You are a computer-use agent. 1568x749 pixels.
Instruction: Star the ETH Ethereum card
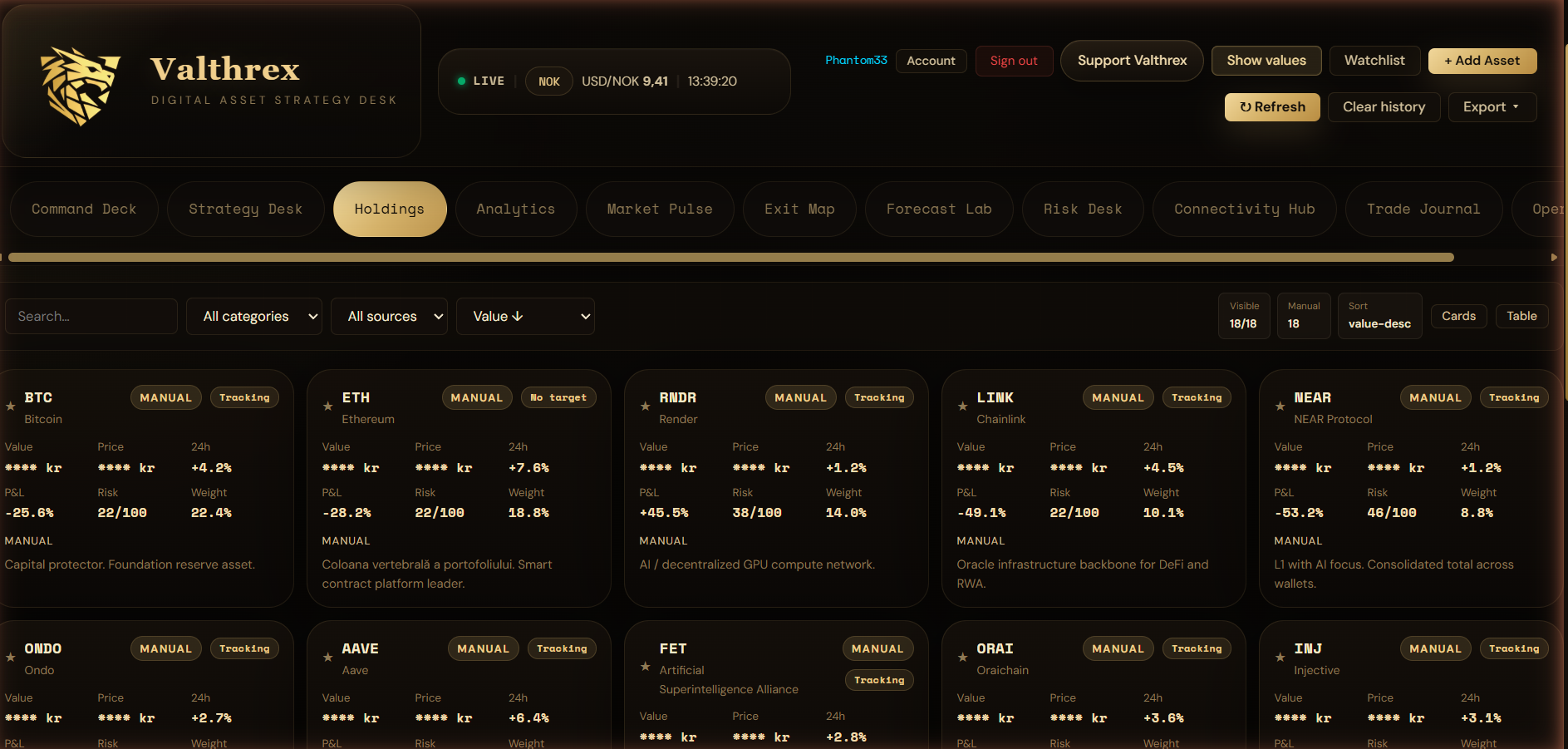[x=328, y=407]
